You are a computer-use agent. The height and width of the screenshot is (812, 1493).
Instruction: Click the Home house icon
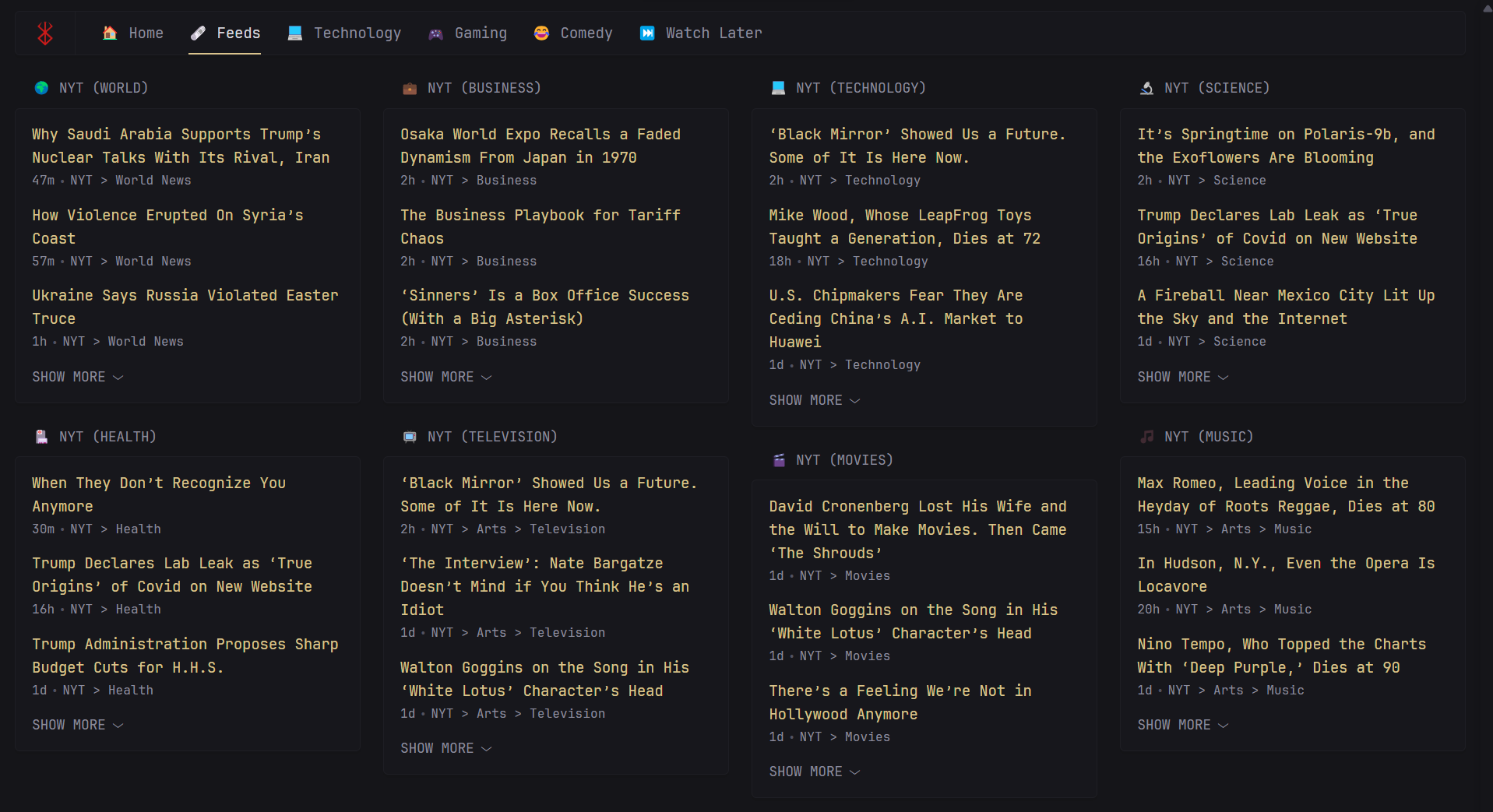point(110,33)
